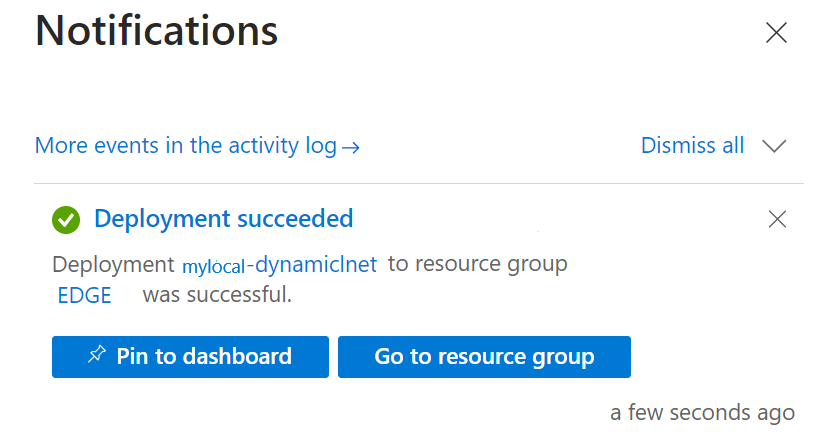Expand the chevron beside Dismiss all
The width and height of the screenshot is (837, 446).
pyautogui.click(x=774, y=146)
